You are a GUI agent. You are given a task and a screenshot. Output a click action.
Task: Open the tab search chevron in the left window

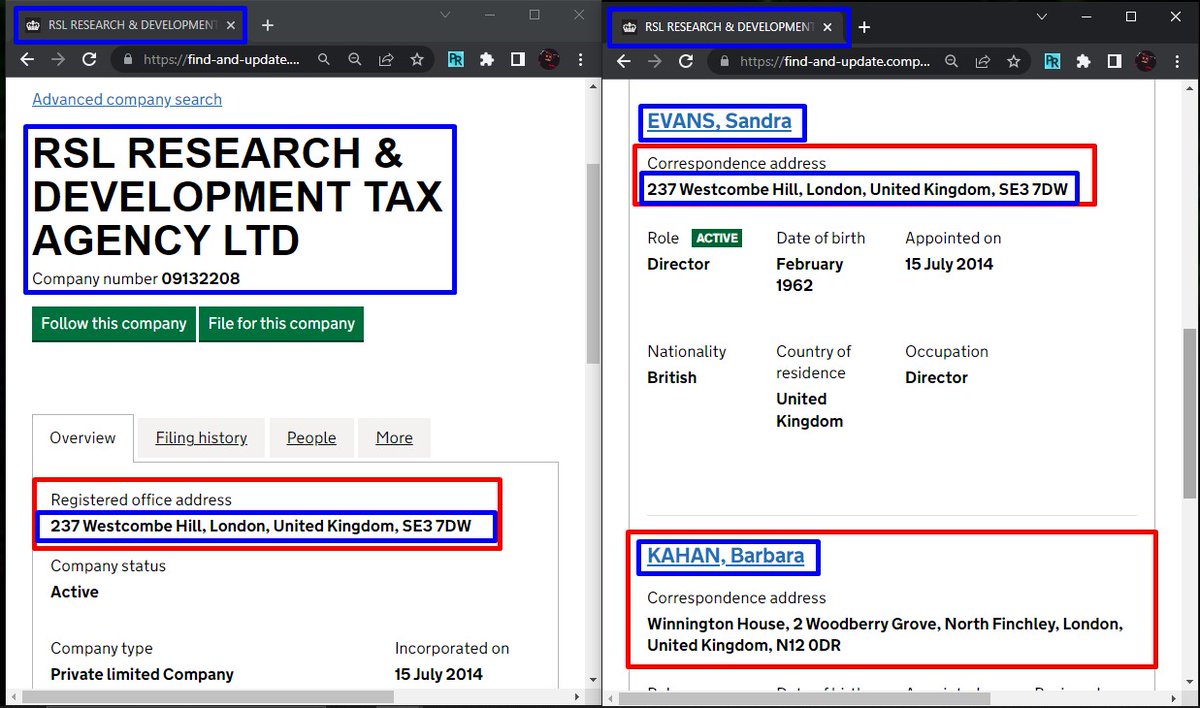[x=445, y=15]
